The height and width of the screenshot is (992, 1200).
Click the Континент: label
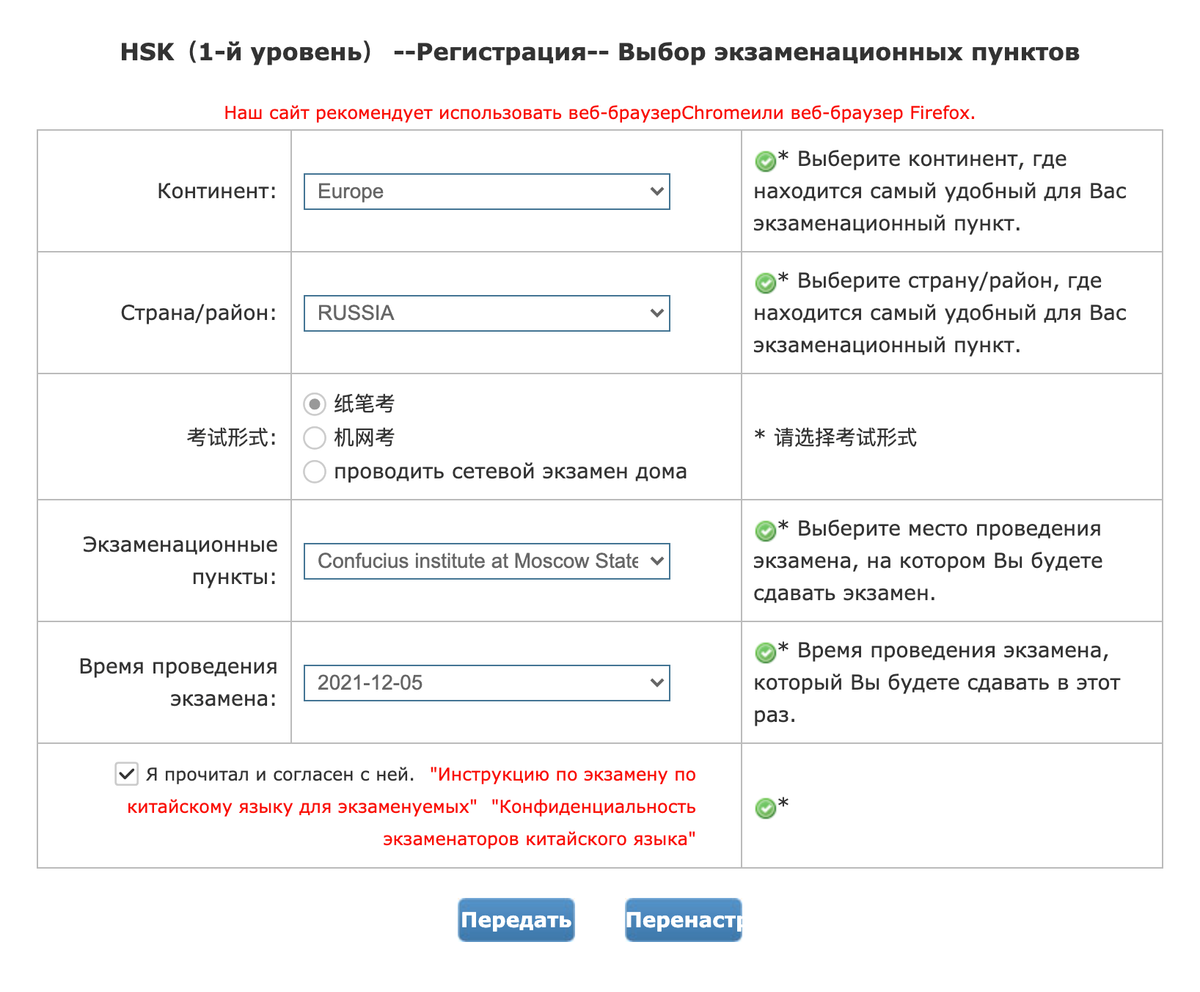tap(217, 191)
